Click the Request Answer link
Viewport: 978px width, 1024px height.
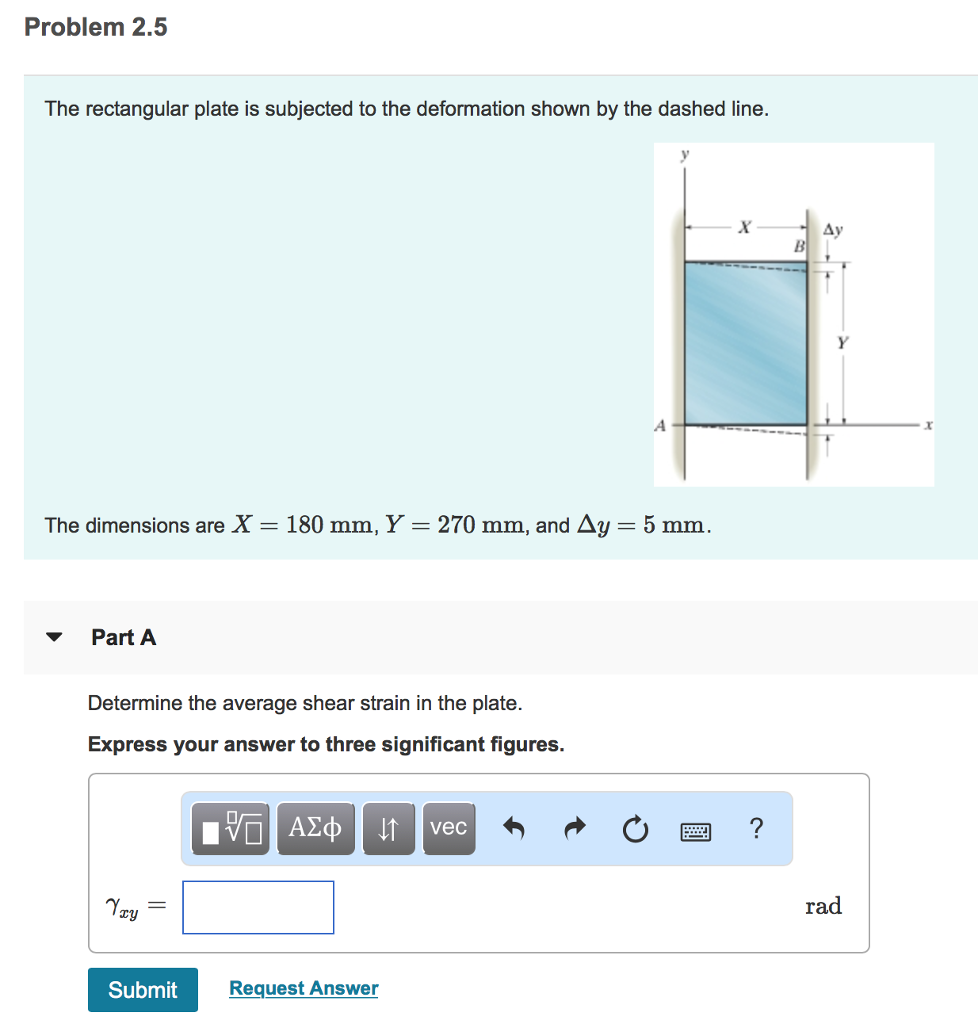303,988
